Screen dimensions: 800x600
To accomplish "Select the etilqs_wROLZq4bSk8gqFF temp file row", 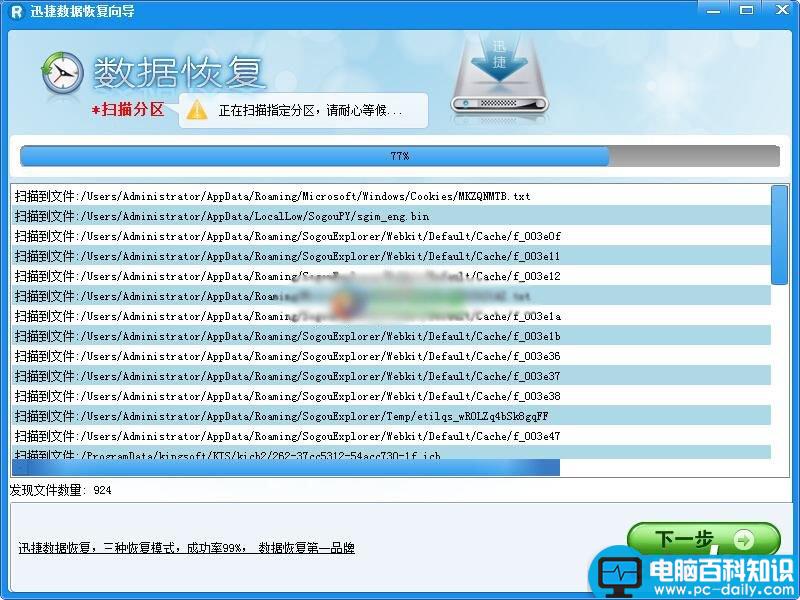I will [x=391, y=416].
